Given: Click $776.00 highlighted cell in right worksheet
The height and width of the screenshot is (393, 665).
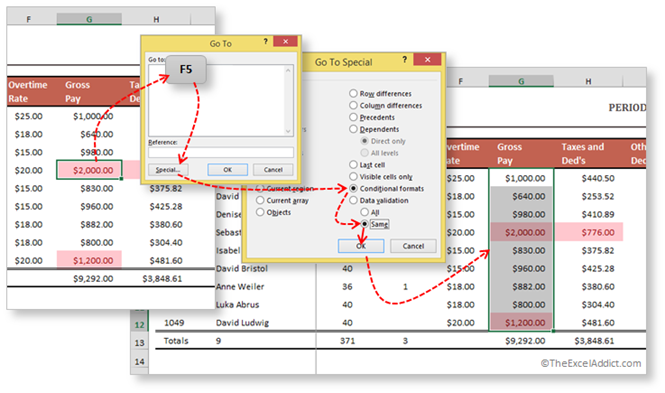Looking at the screenshot, I should (589, 232).
